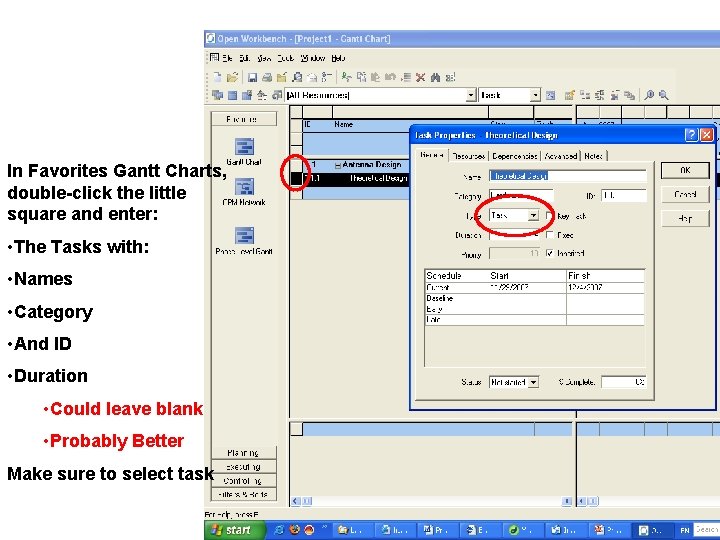Click the % Complete input field

(x=624, y=382)
